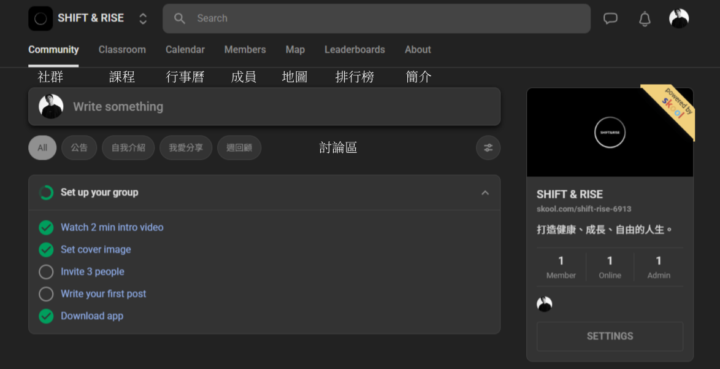720x369 pixels.
Task: Click the setup progress ring icon
Action: tap(46, 193)
